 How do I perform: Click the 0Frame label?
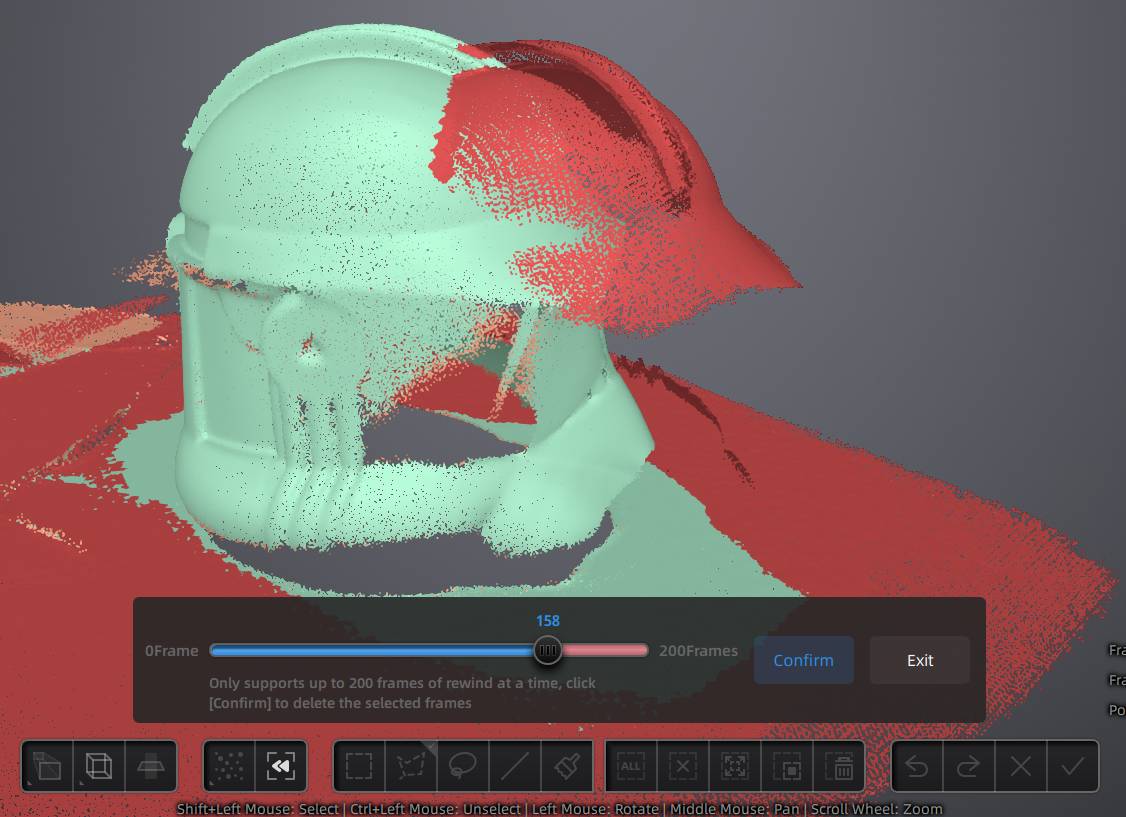(x=172, y=650)
